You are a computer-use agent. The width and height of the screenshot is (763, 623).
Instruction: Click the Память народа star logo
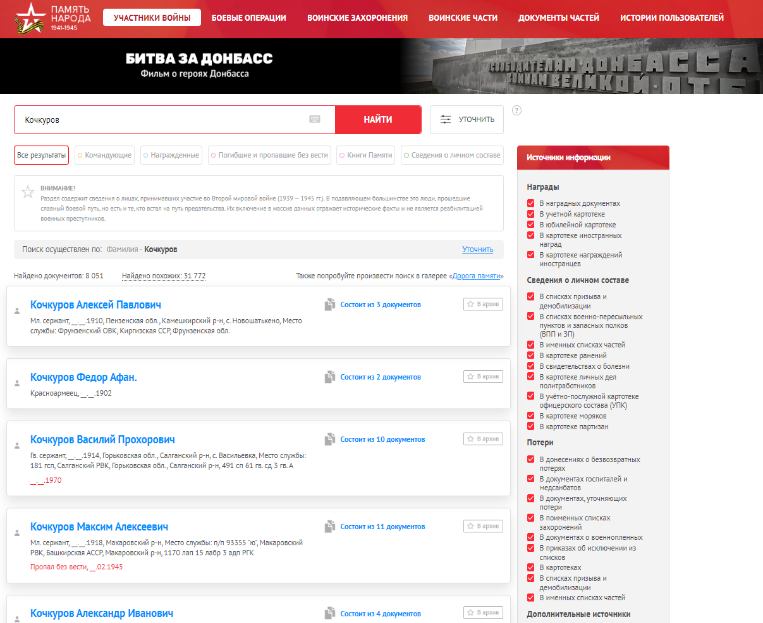point(31,18)
